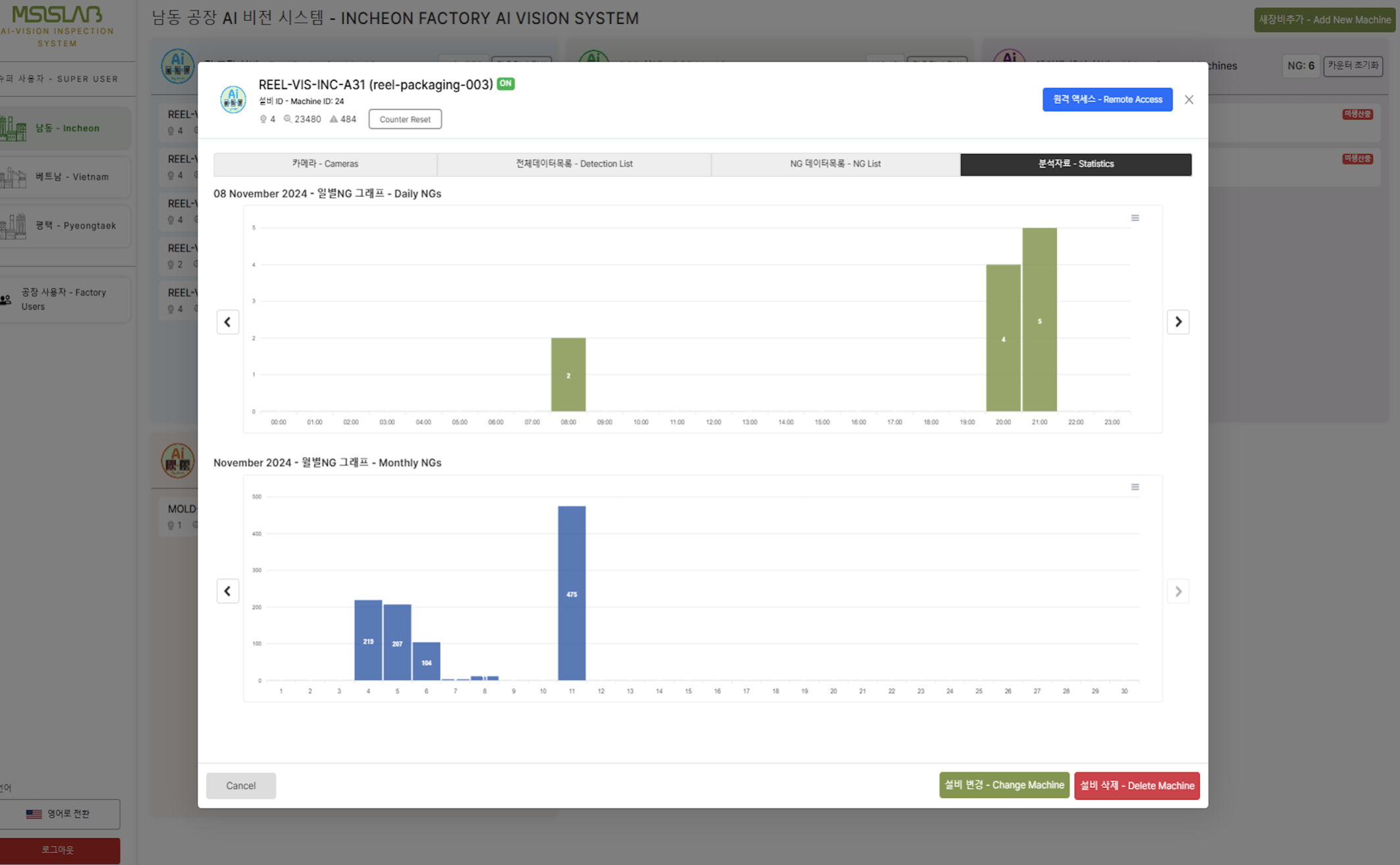This screenshot has height=865, width=1400.
Task: Click the Change Machine button
Action: click(1004, 785)
